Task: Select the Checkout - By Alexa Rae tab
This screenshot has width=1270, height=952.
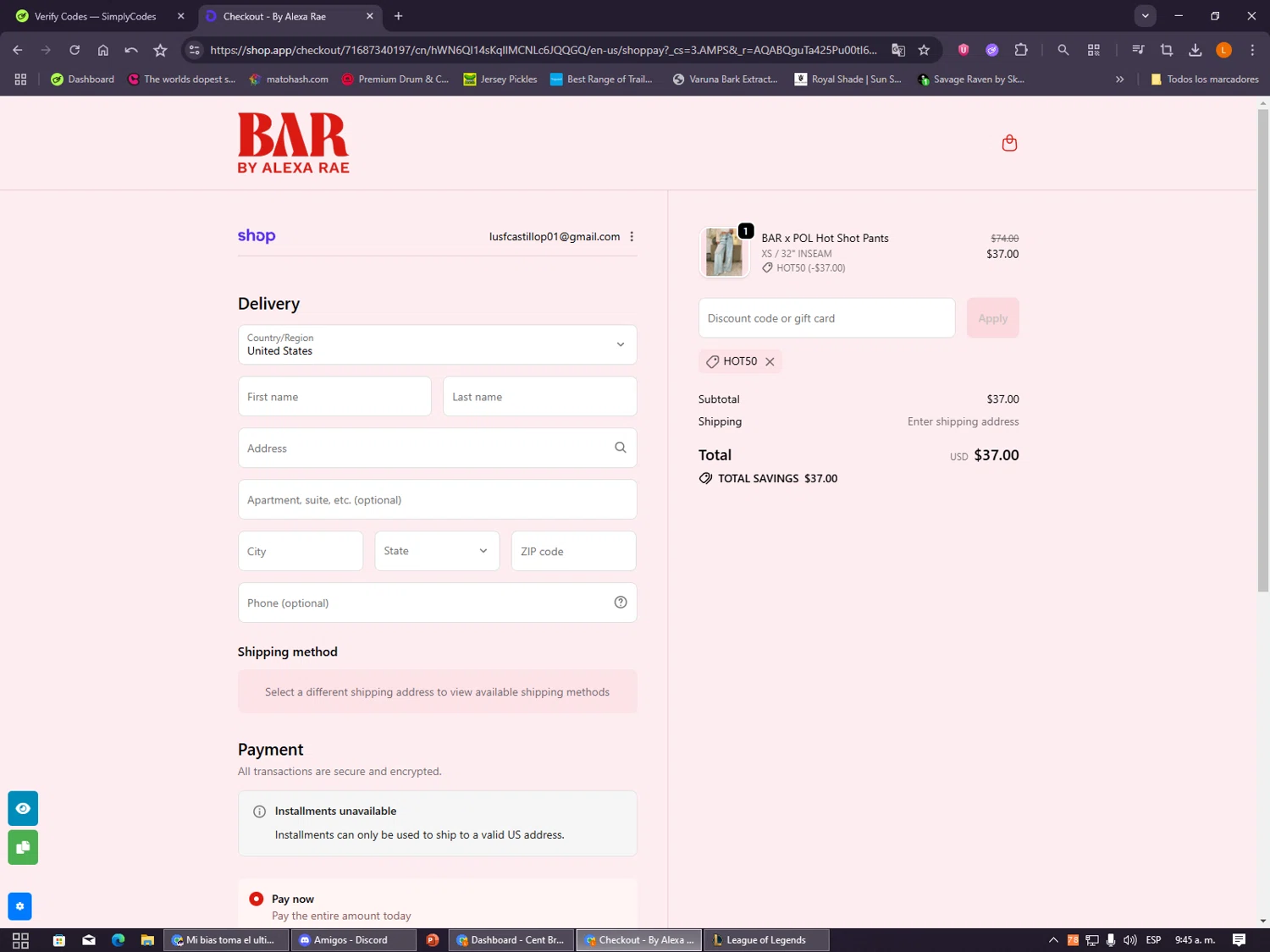Action: pos(274,16)
